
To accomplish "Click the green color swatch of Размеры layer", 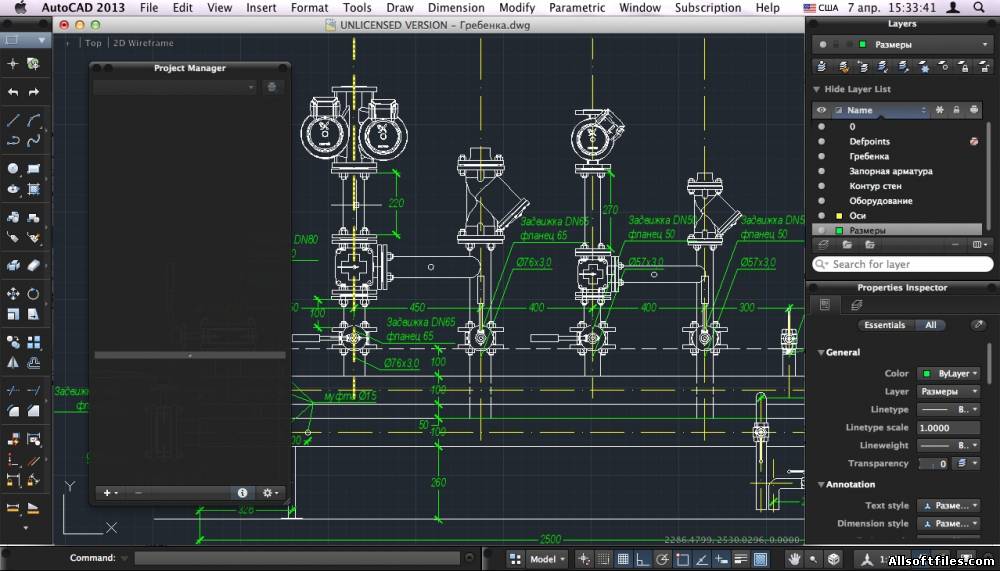I will (839, 230).
